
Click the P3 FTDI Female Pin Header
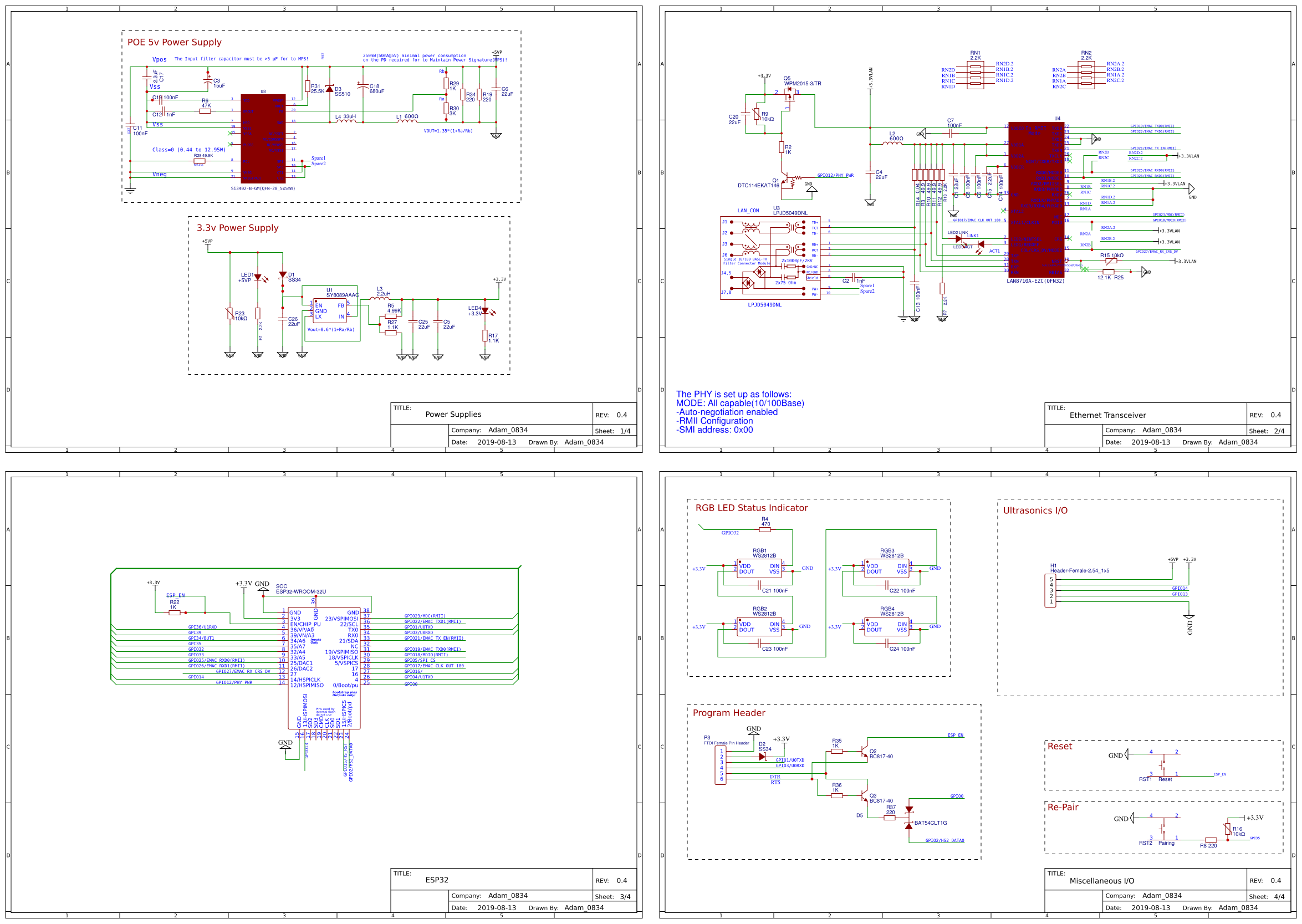click(721, 765)
